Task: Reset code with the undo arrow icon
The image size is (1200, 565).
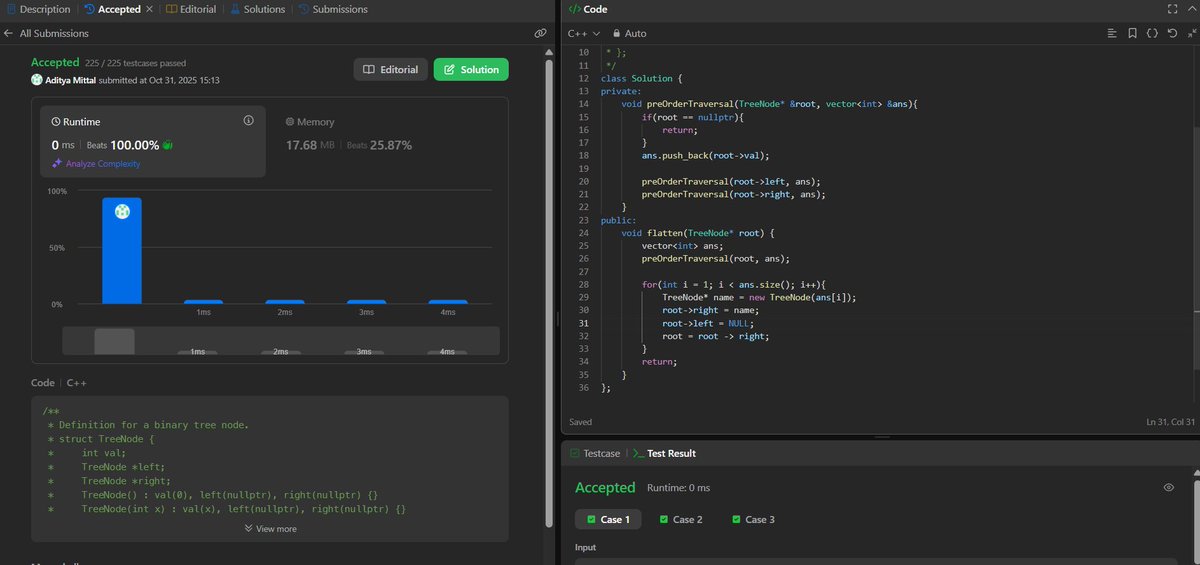Action: [1172, 33]
